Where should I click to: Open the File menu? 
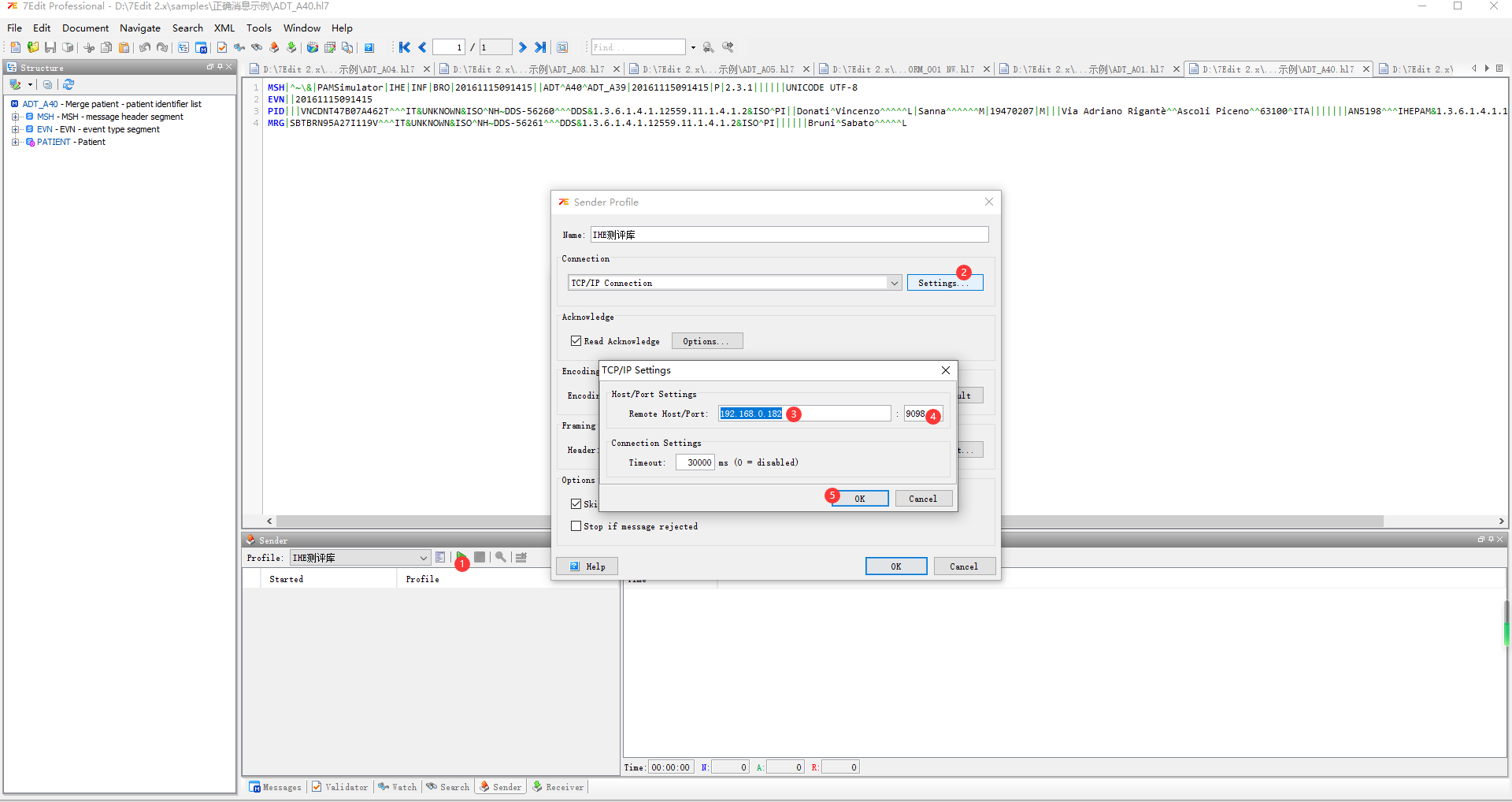(x=14, y=28)
